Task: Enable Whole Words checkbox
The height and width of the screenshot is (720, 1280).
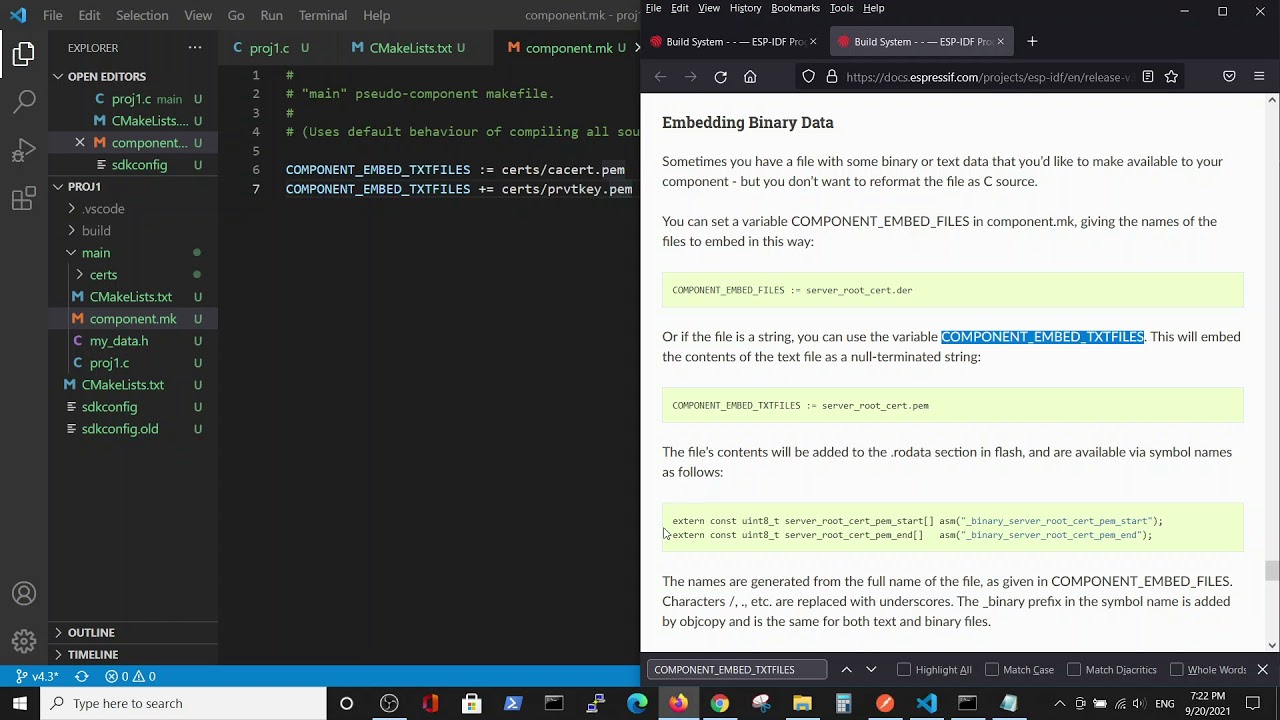Action: click(x=1176, y=670)
